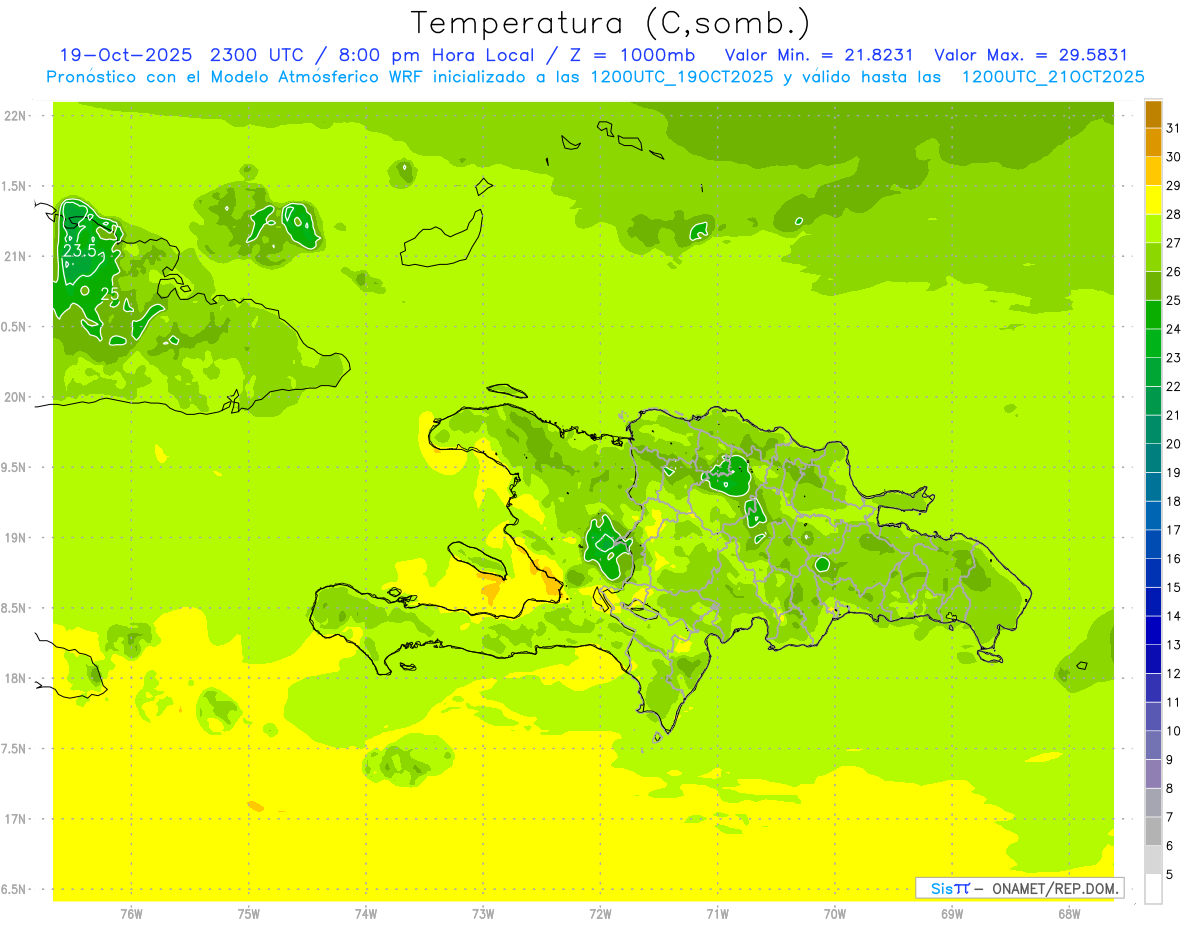This screenshot has height=927, width=1200.
Task: Click the '71W' longitude axis label
Action: coord(717,914)
